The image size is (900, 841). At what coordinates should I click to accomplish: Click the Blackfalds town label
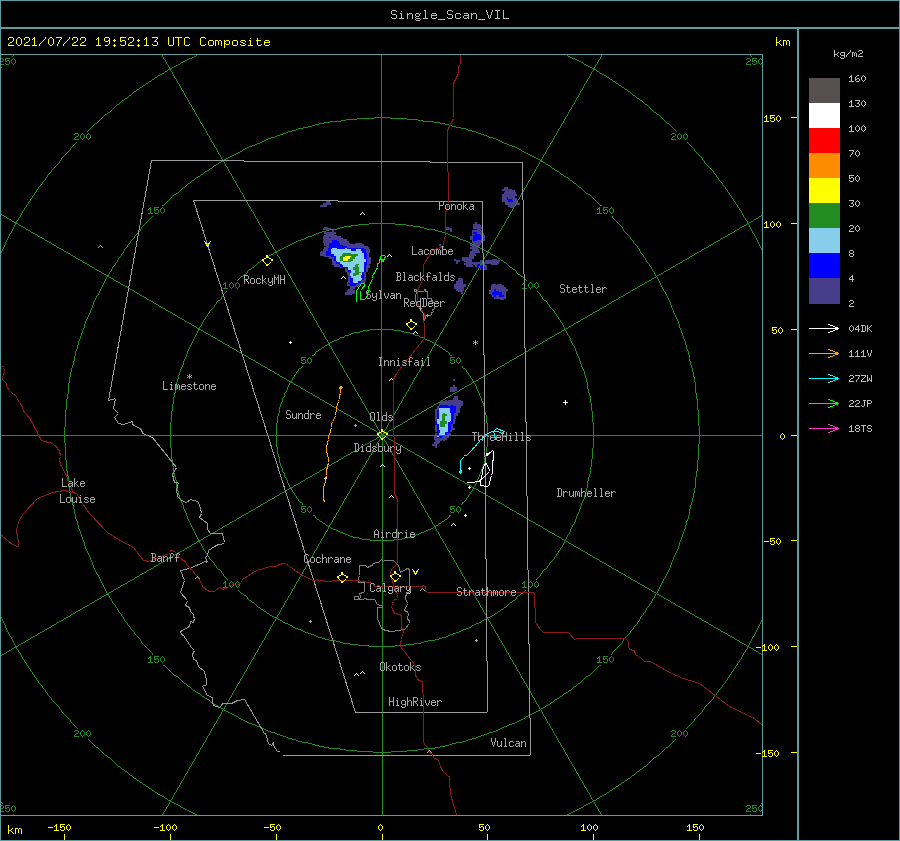(425, 277)
